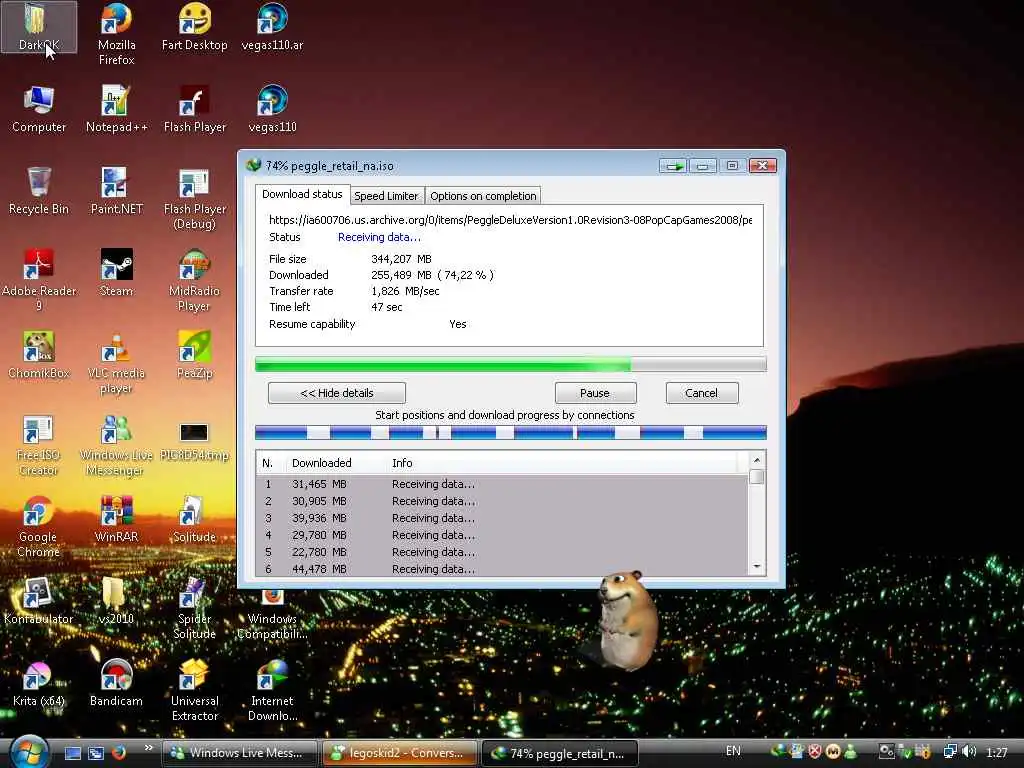The height and width of the screenshot is (768, 1024).
Task: Select connection row 1 with 31,465 MB
Action: [x=502, y=485]
